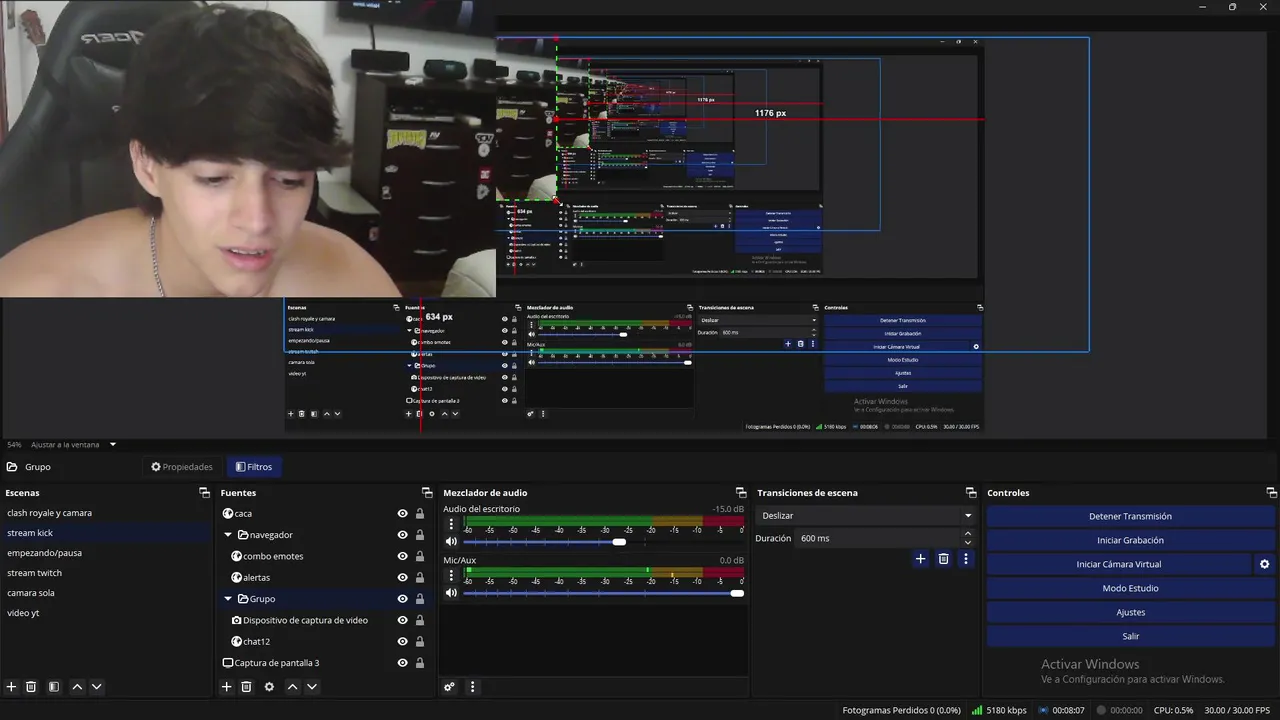Select the stream kick scene
Screen dimensions: 1280x720
(107, 533)
